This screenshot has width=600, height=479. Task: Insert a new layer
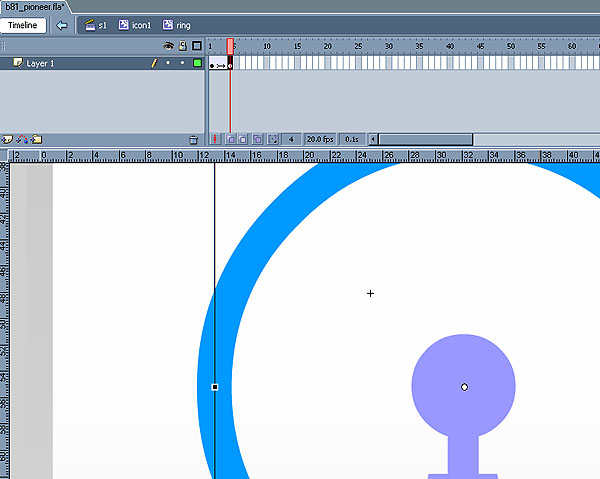[x=7, y=139]
